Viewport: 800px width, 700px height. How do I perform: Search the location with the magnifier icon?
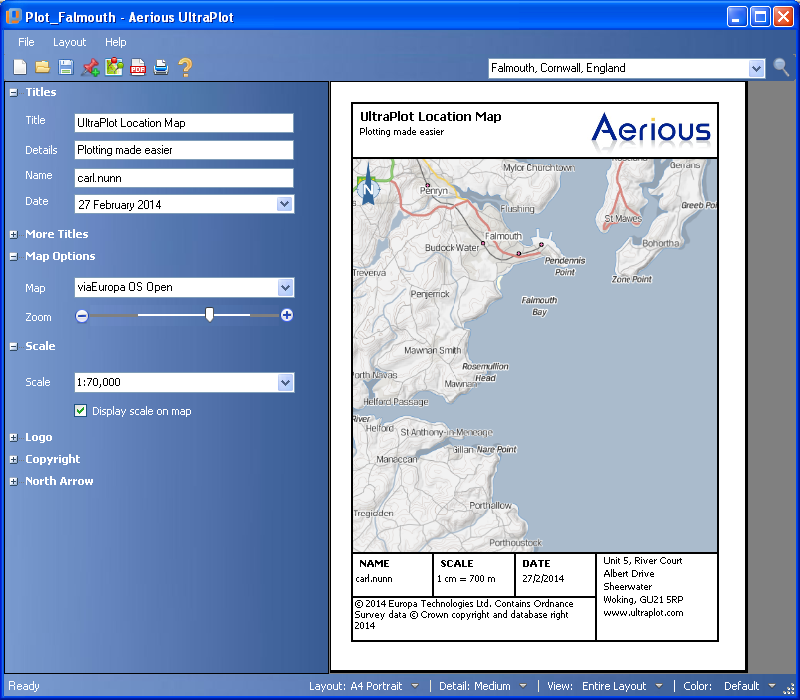point(781,67)
